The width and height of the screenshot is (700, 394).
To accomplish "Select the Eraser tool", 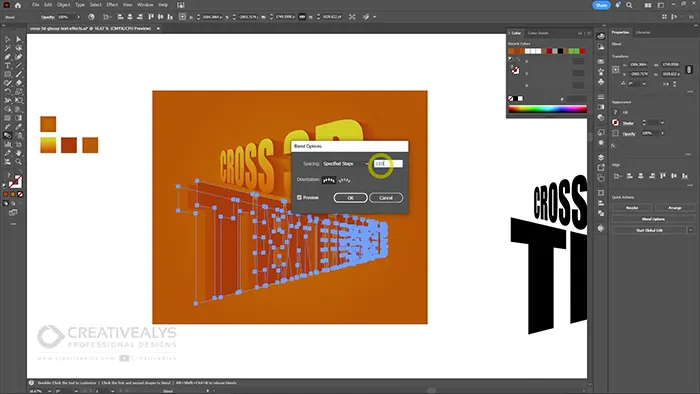I will 19,83.
